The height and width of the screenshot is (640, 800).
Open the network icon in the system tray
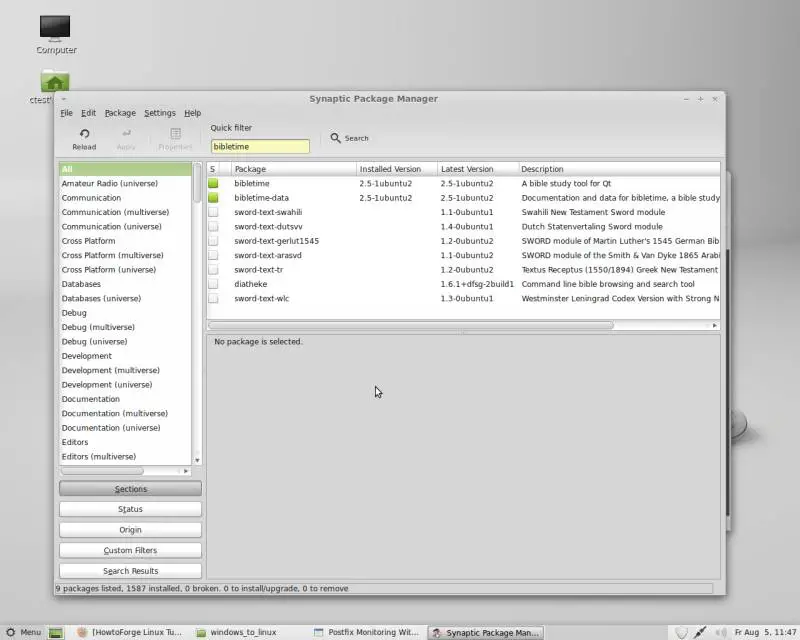[x=700, y=632]
